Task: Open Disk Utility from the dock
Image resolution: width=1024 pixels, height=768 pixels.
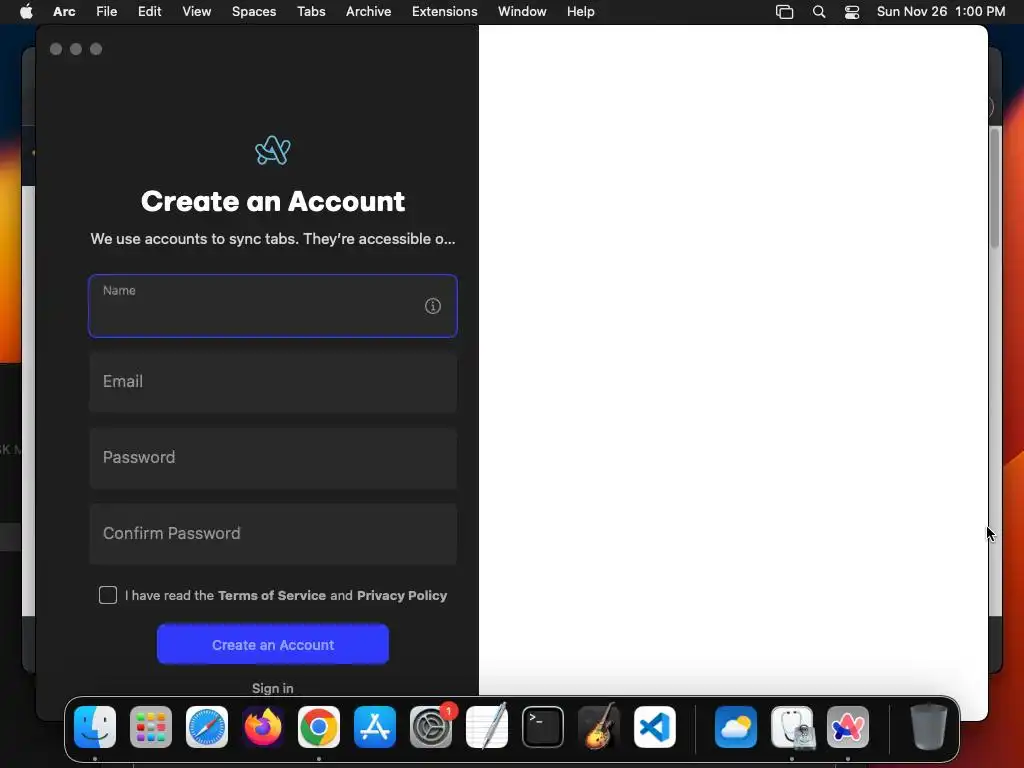Action: click(x=792, y=726)
